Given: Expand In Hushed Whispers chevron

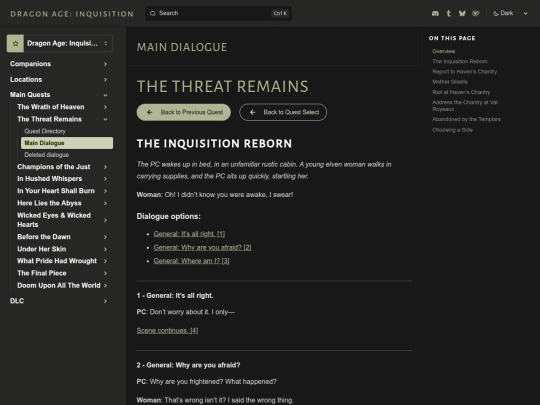Looking at the screenshot, I should (x=105, y=179).
